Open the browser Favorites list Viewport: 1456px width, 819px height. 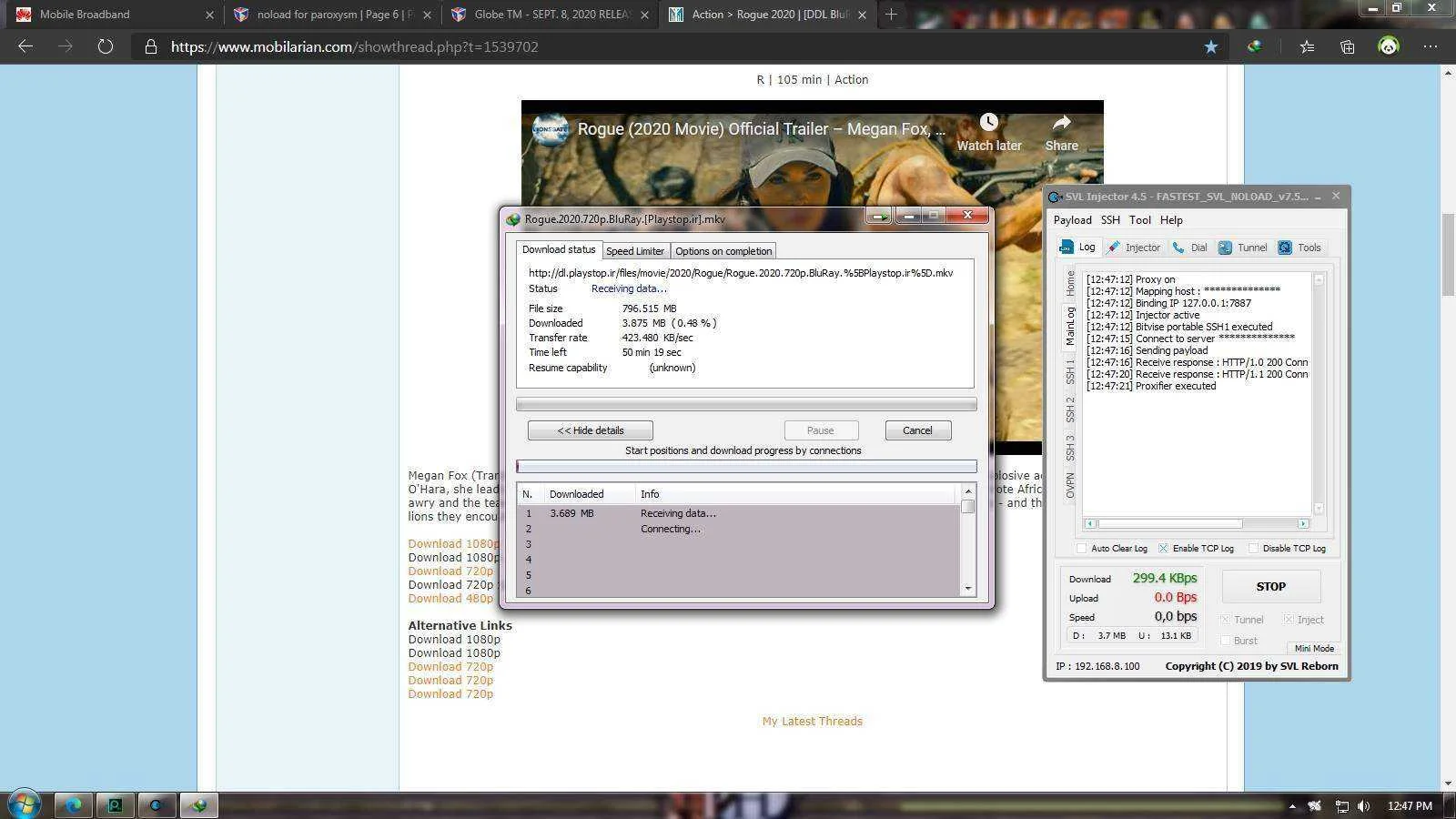(x=1307, y=46)
